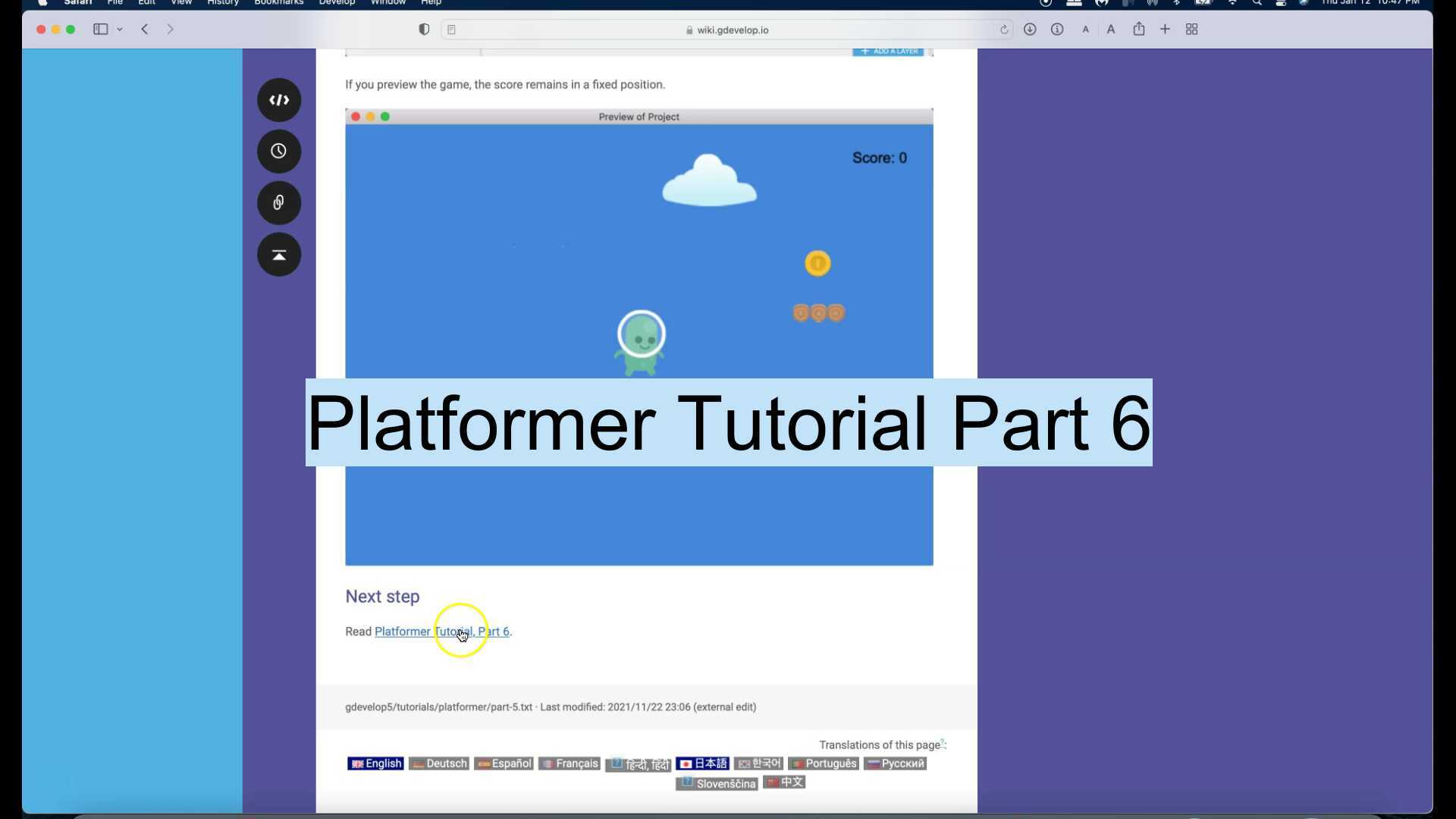Image resolution: width=1456 pixels, height=819 pixels.
Task: Open Platformer Tutorial Part 6 link
Action: pyautogui.click(x=442, y=631)
